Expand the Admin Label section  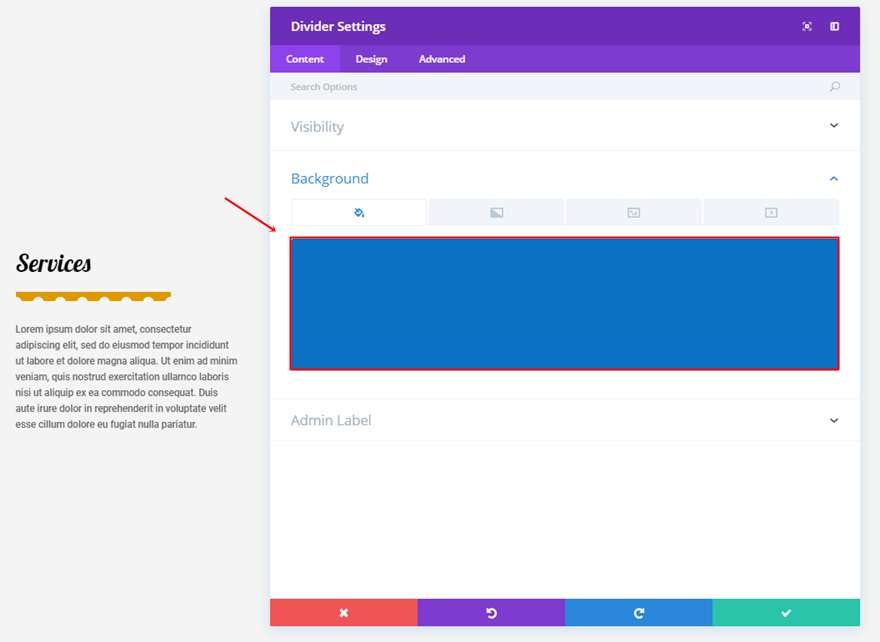[x=834, y=421]
